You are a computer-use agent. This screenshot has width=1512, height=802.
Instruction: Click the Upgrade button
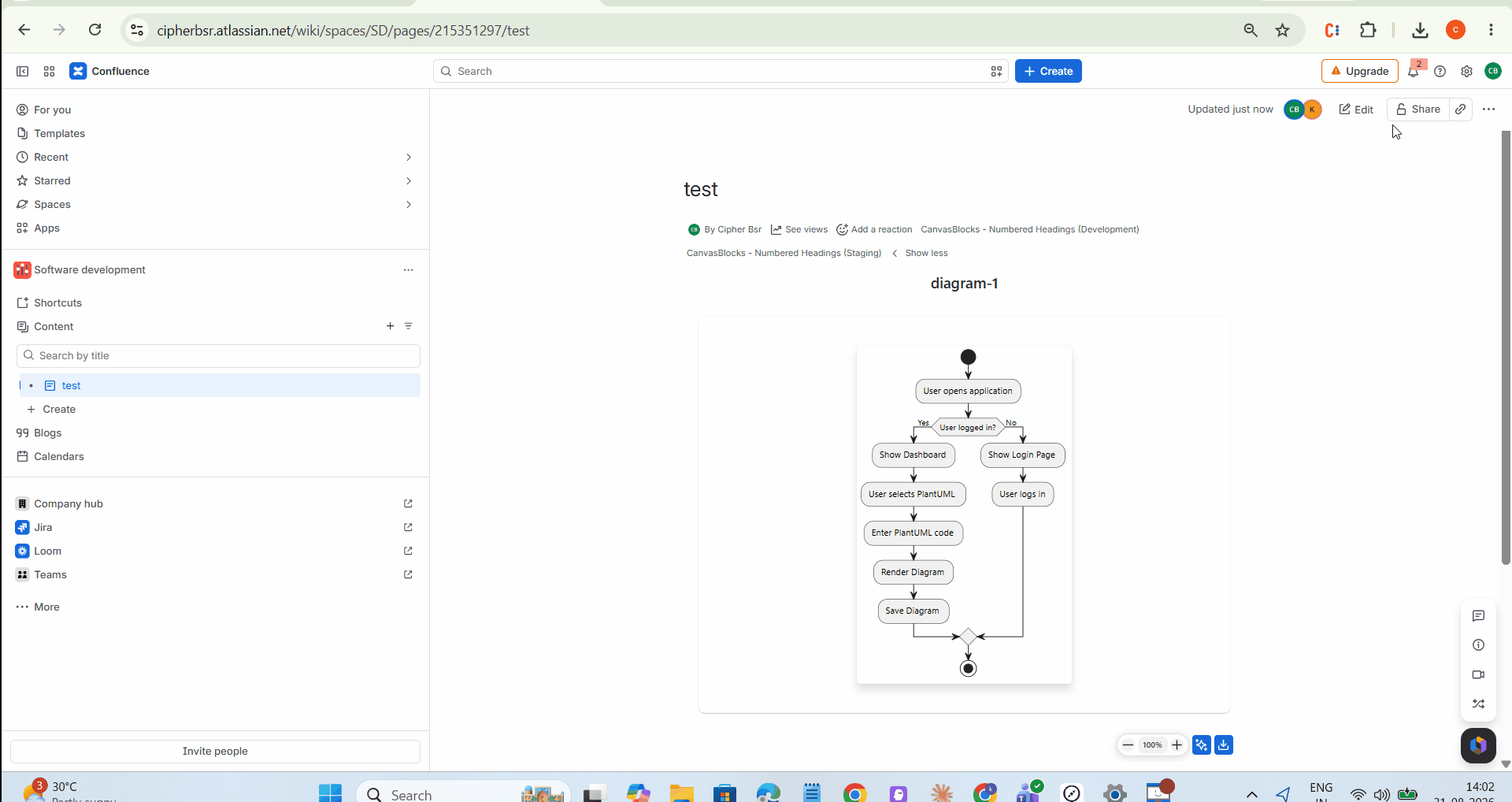coord(1359,71)
